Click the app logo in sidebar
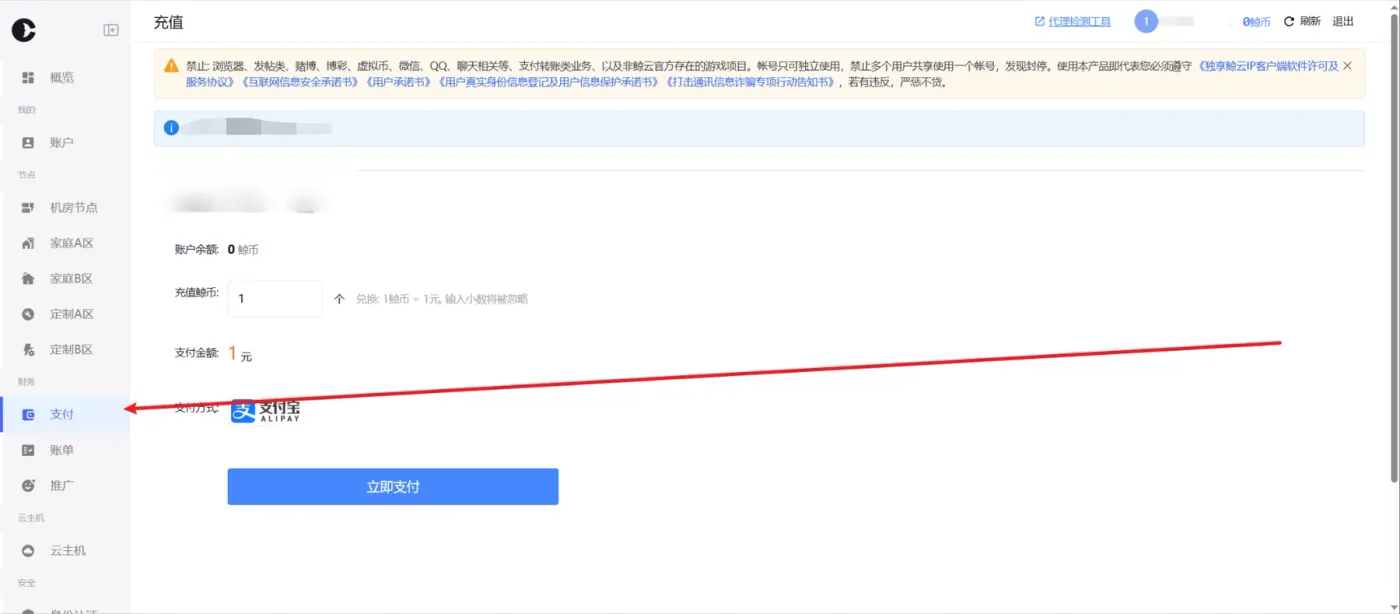The height and width of the screenshot is (614, 1400). [x=23, y=30]
